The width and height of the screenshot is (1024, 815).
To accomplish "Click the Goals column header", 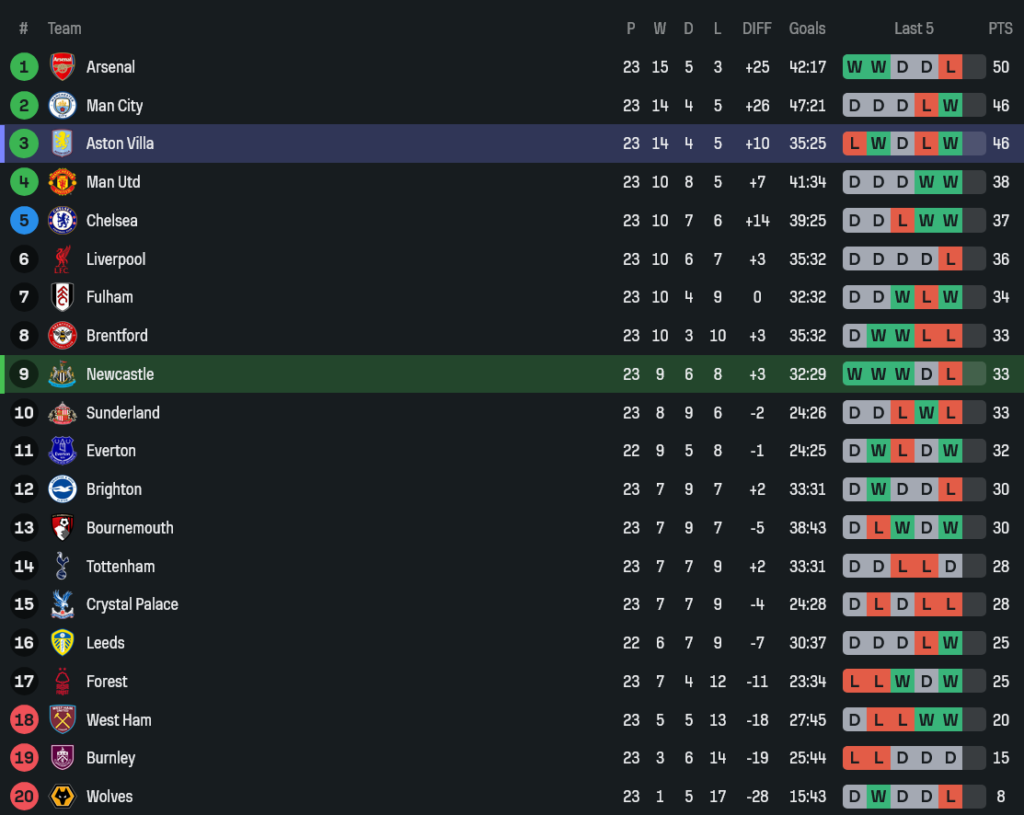I will [x=807, y=28].
